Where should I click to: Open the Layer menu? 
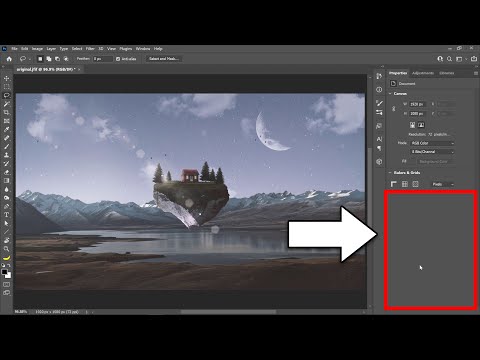click(51, 49)
